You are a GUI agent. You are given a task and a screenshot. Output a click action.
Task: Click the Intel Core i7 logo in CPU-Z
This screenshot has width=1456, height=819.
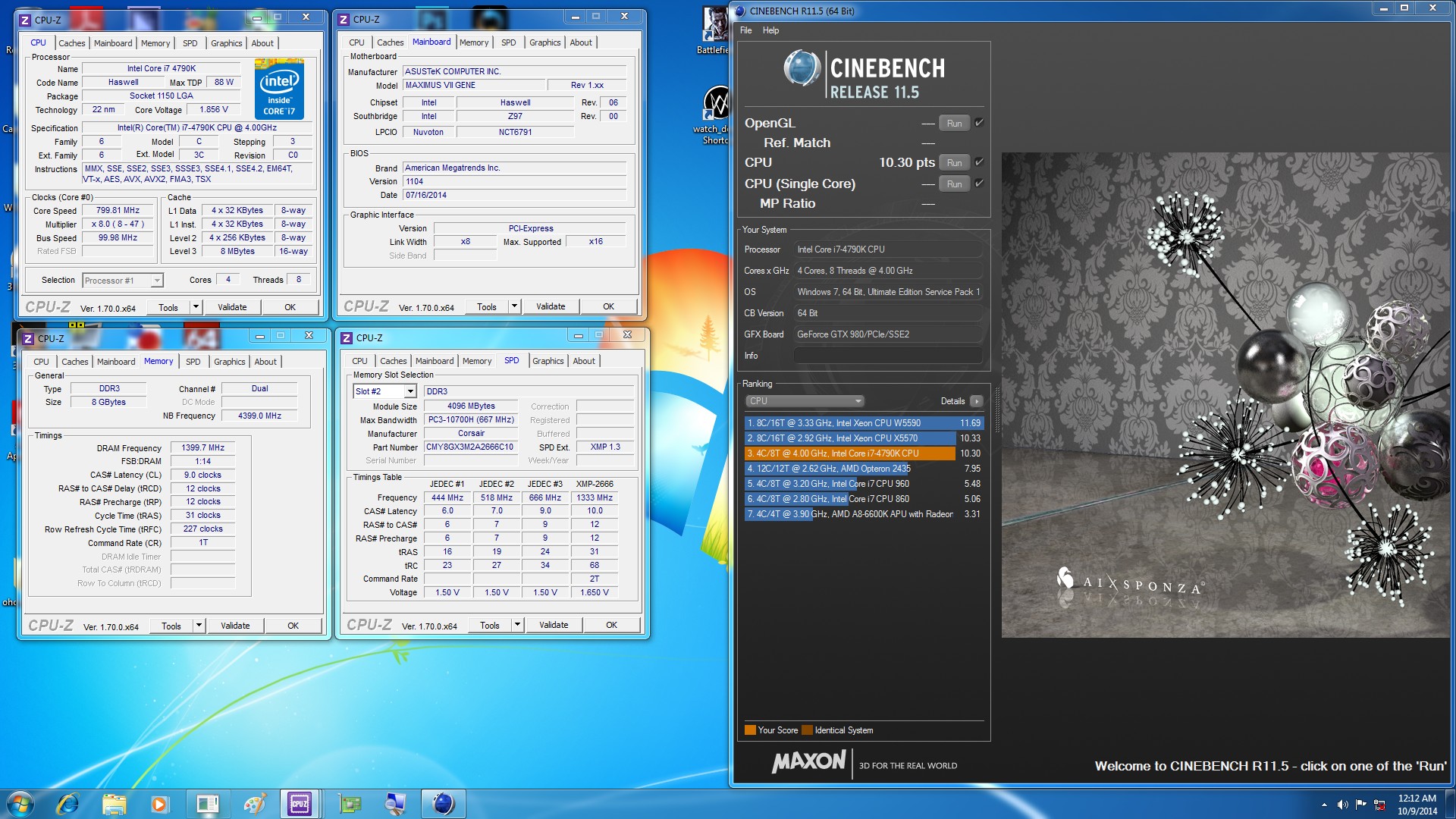tap(279, 90)
